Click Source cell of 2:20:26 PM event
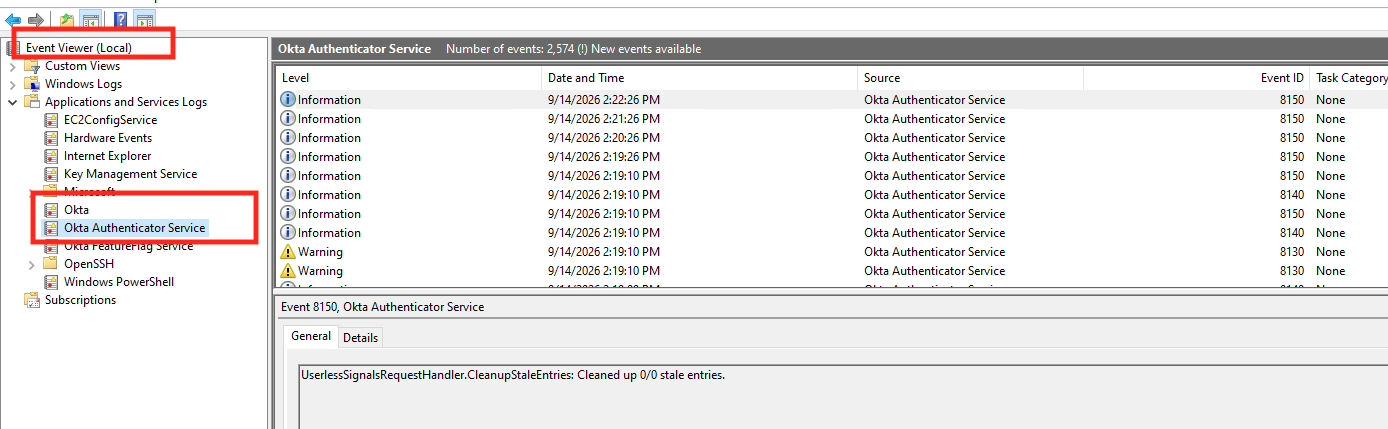This screenshot has width=1388, height=429. click(x=934, y=138)
